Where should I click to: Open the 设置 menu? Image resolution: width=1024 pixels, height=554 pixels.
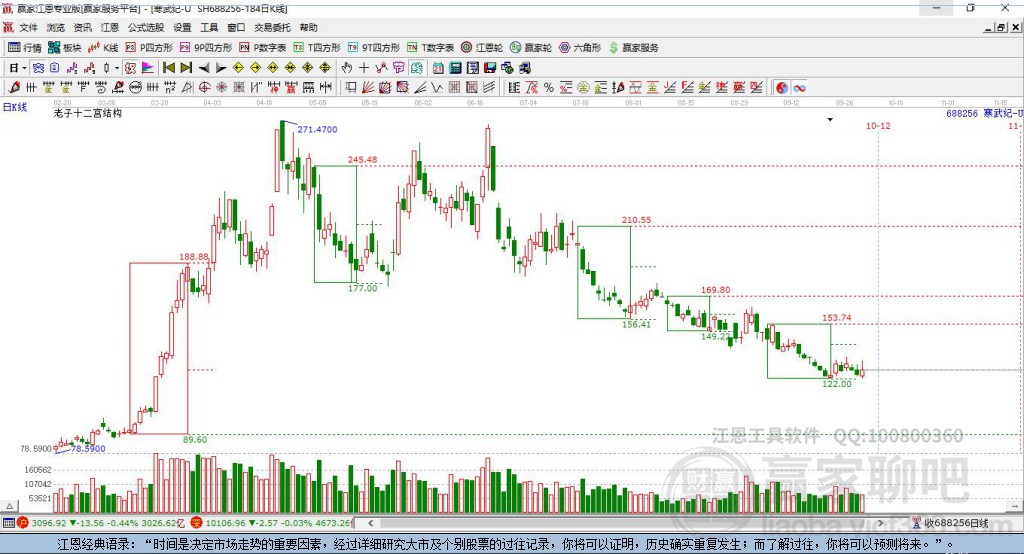click(x=182, y=27)
